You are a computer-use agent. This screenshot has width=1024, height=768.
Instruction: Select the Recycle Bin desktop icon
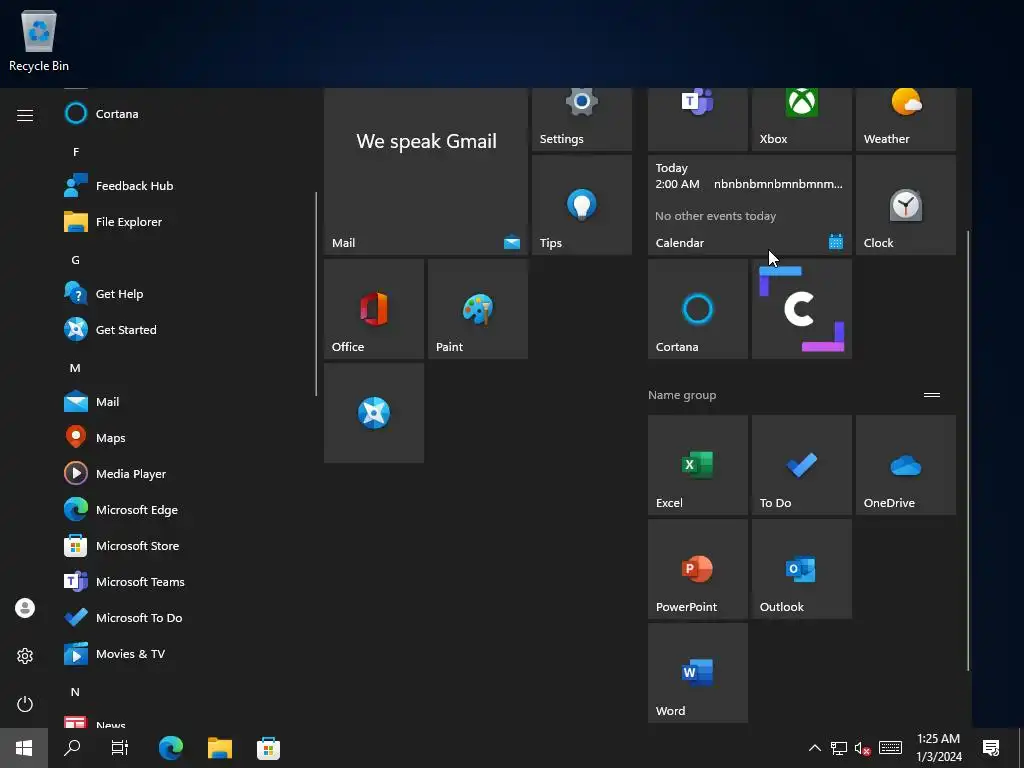click(39, 40)
